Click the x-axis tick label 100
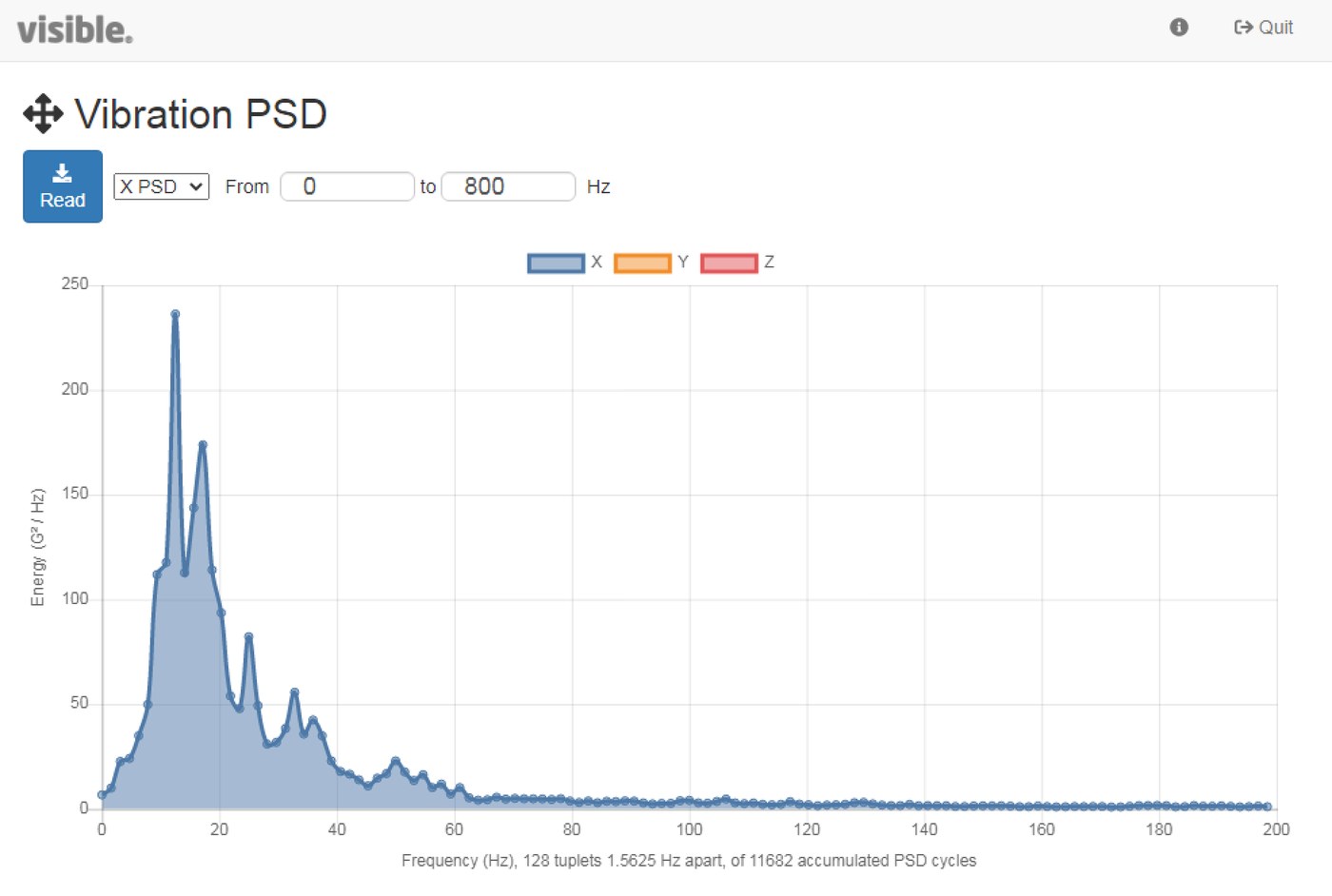This screenshot has width=1332, height=896. 689,829
